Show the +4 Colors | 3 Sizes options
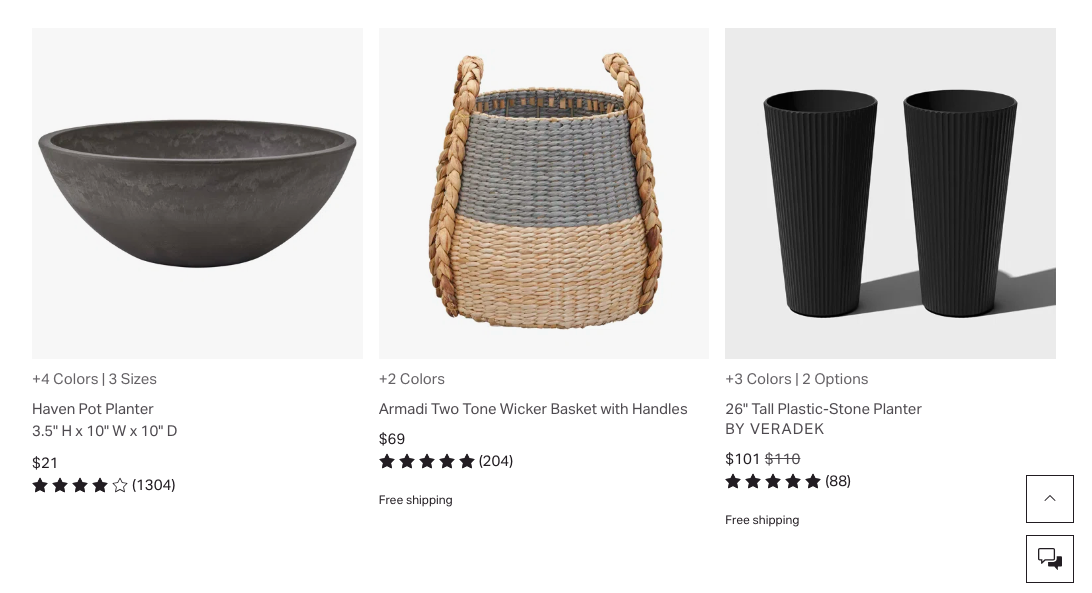The image size is (1092, 593). 94,379
